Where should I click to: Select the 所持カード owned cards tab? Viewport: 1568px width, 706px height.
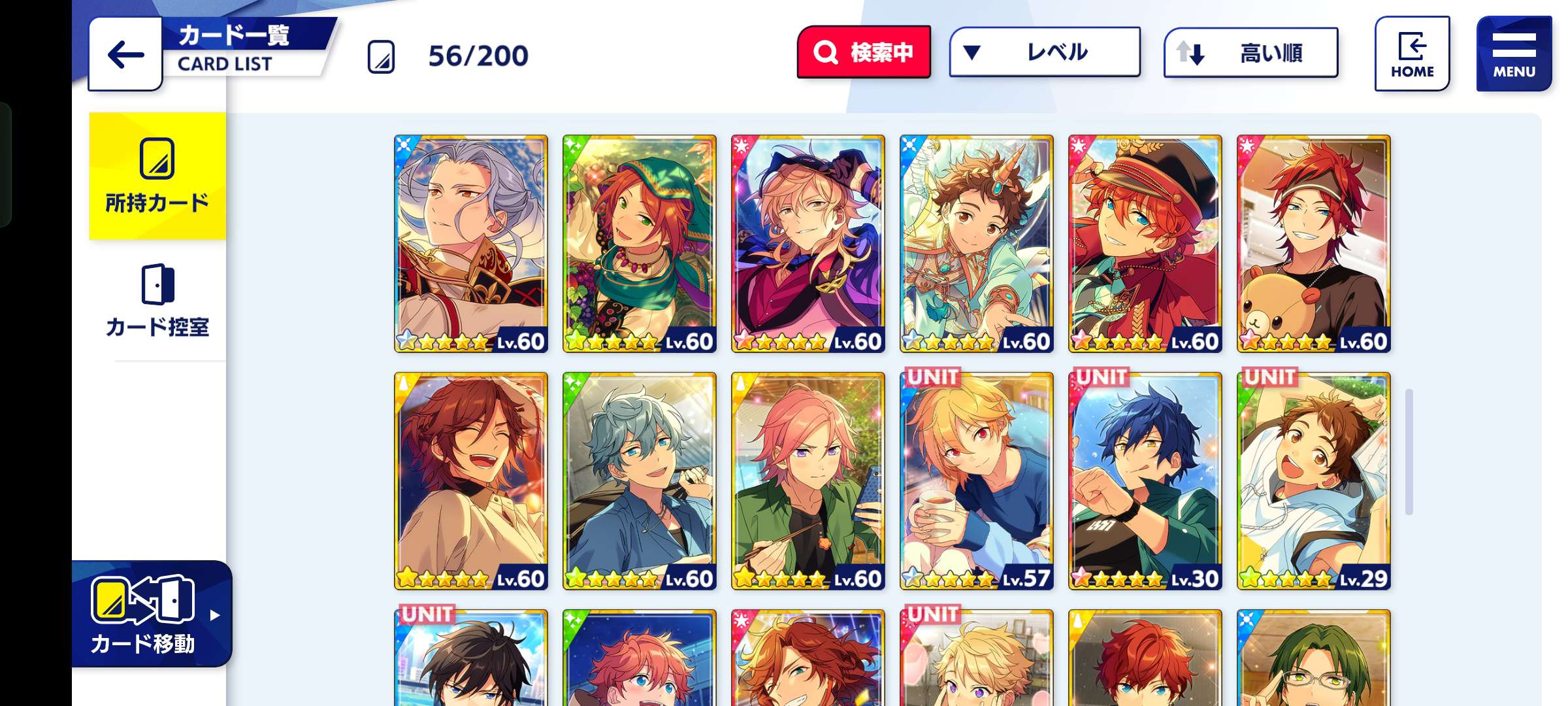click(x=157, y=176)
